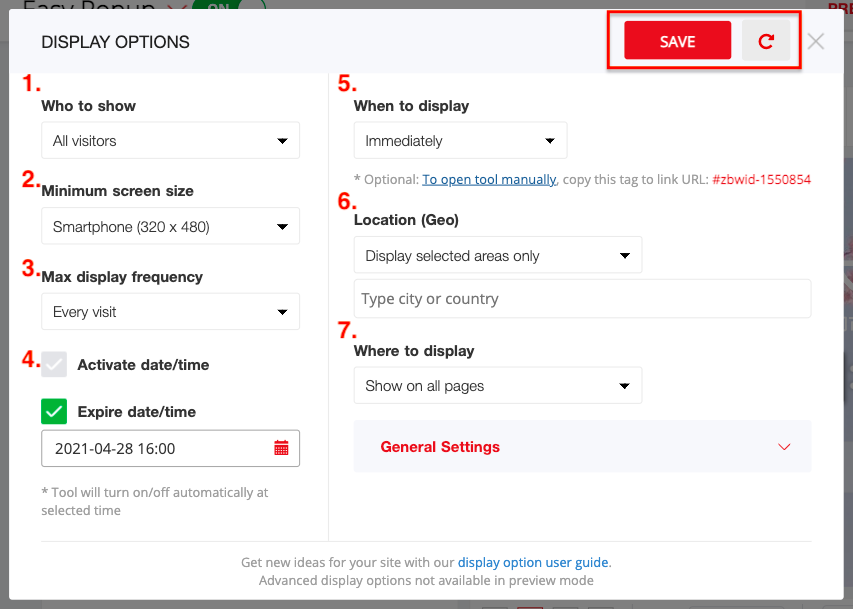
Task: Uncheck the Expire date/time checkbox
Action: pos(54,411)
